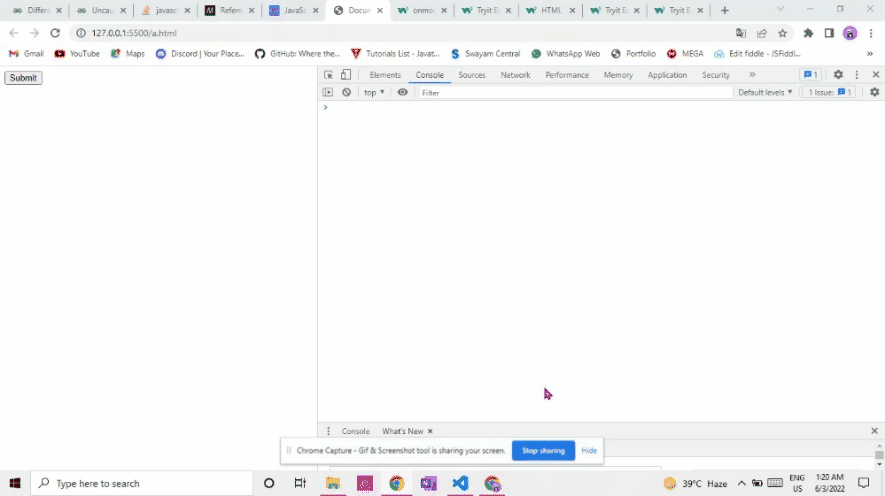Open the tab search dropdown arrow

pos(781,9)
